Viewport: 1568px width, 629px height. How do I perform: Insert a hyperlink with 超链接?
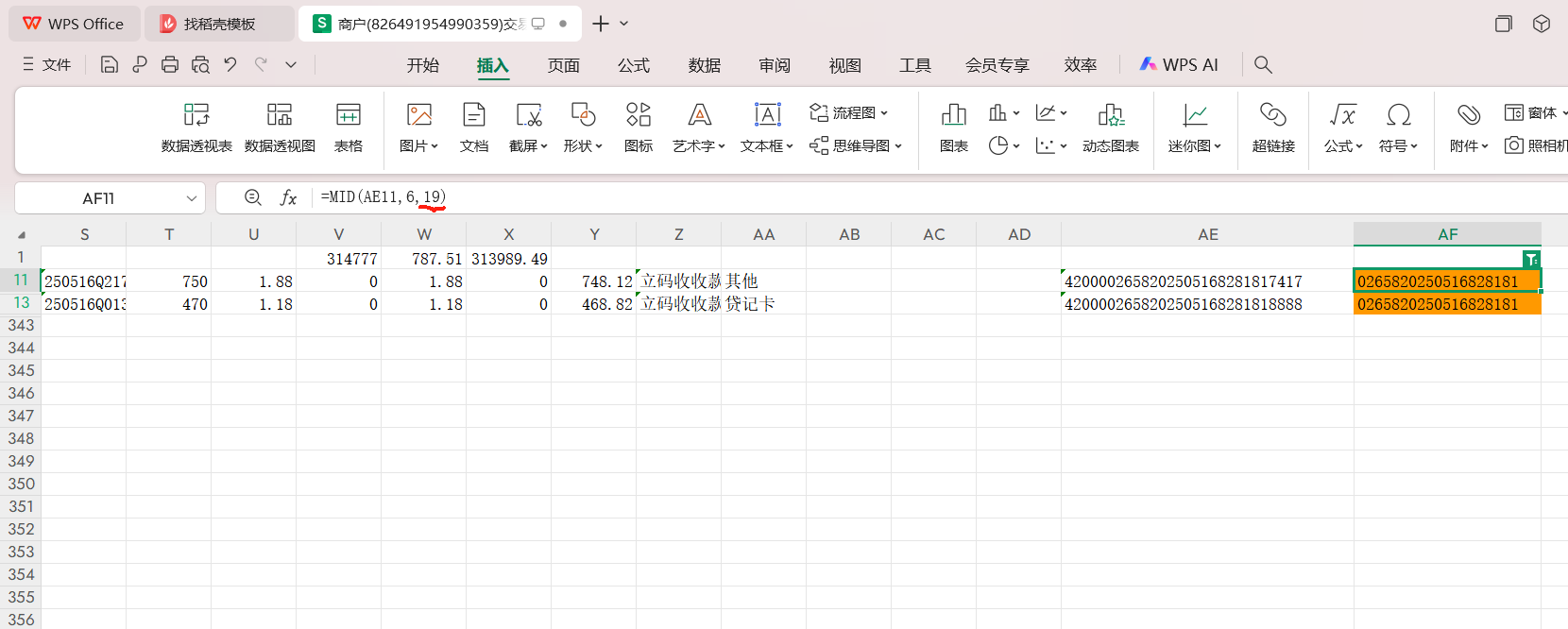coord(1272,127)
